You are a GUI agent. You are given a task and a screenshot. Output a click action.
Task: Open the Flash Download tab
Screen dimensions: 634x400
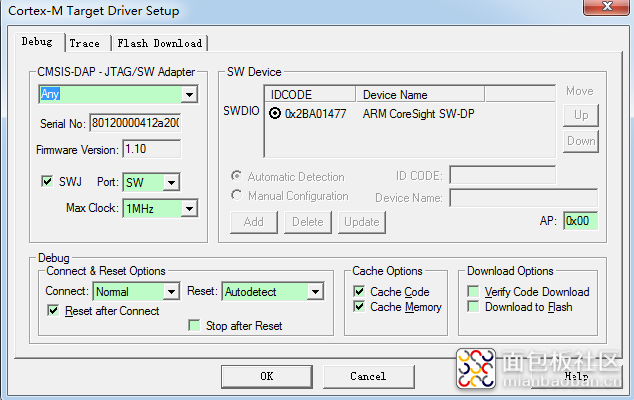[160, 43]
